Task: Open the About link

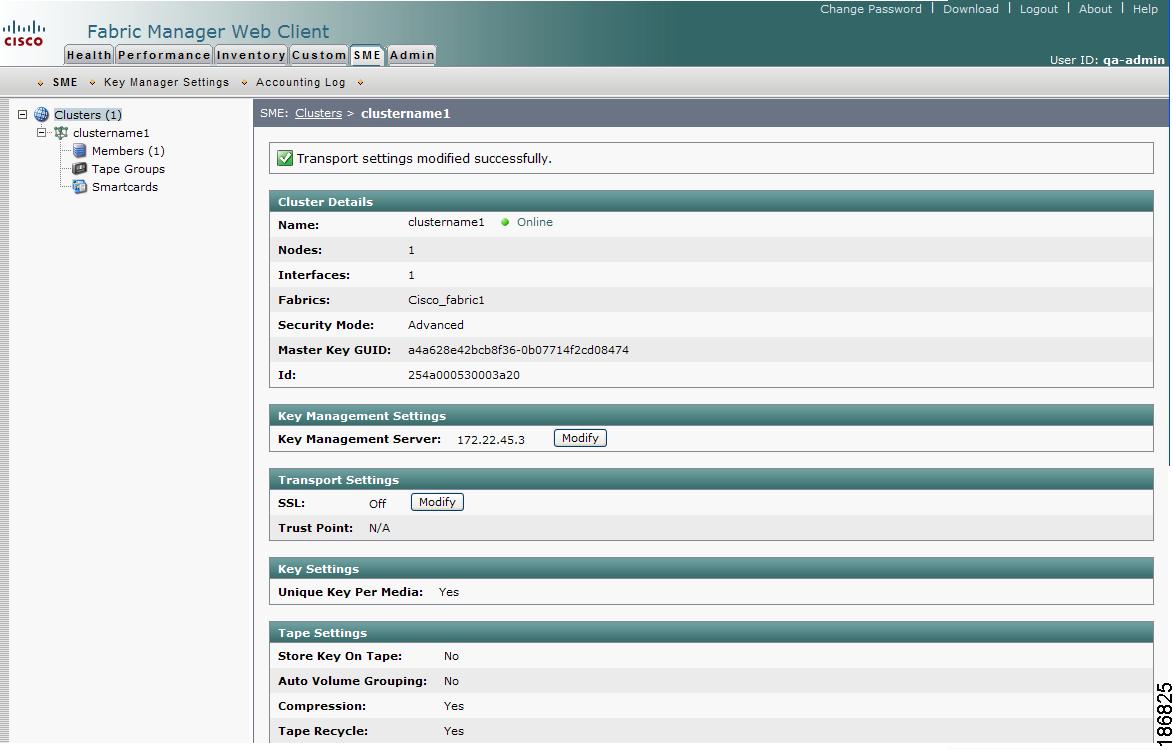Action: pos(1095,9)
